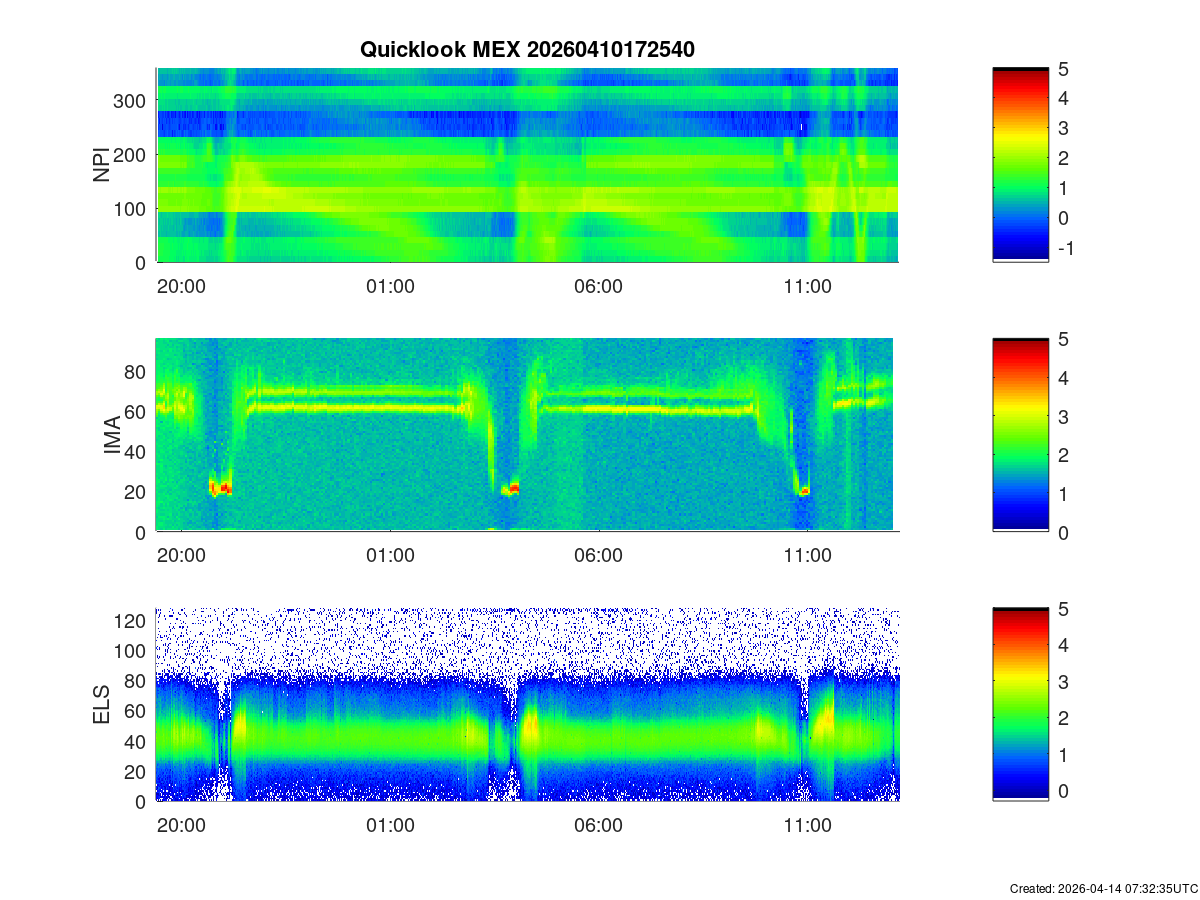Click the Created timestamp text at bottom right
1200x900 pixels.
click(x=1103, y=888)
